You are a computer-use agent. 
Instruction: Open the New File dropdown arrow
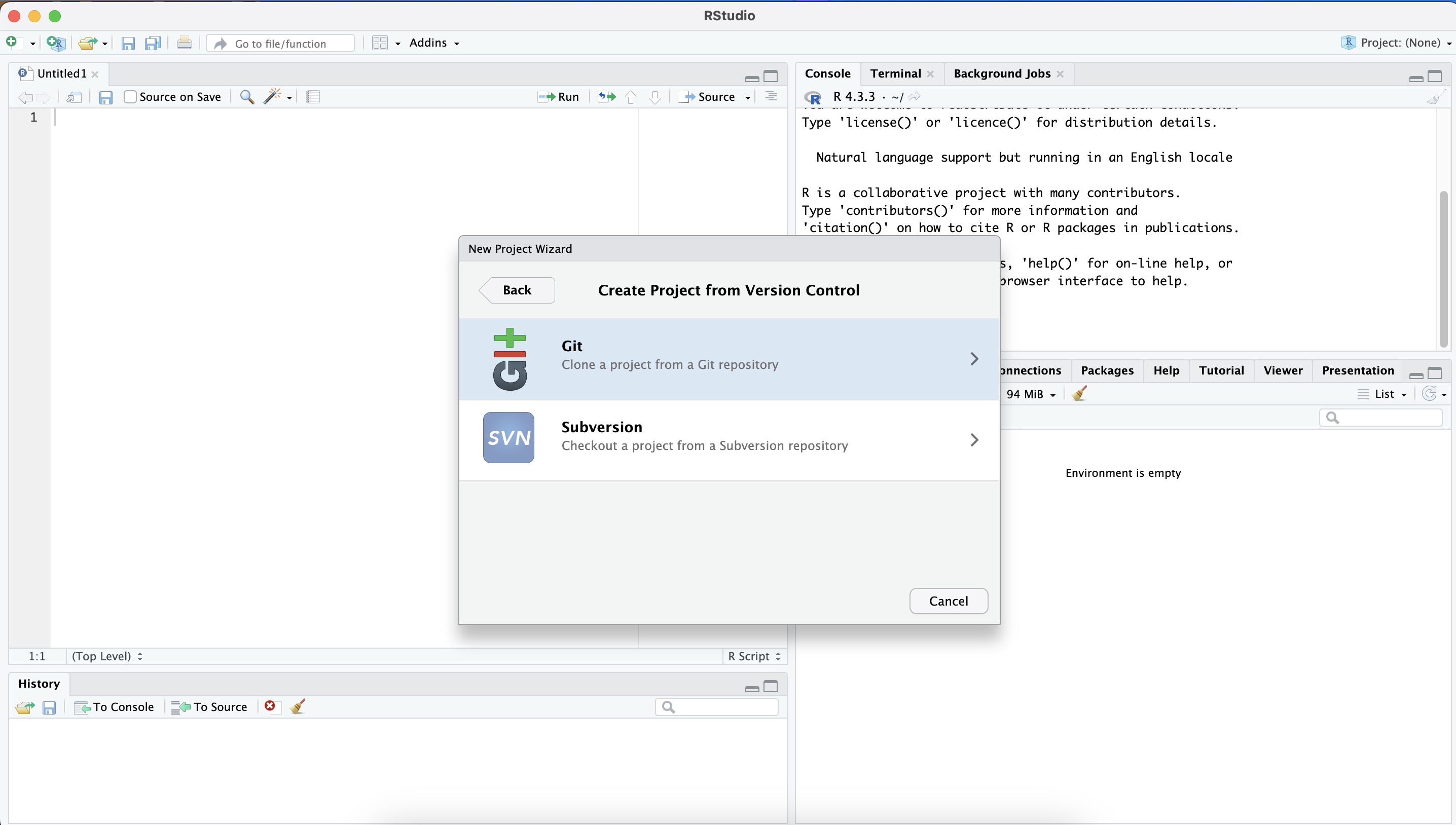(32, 44)
